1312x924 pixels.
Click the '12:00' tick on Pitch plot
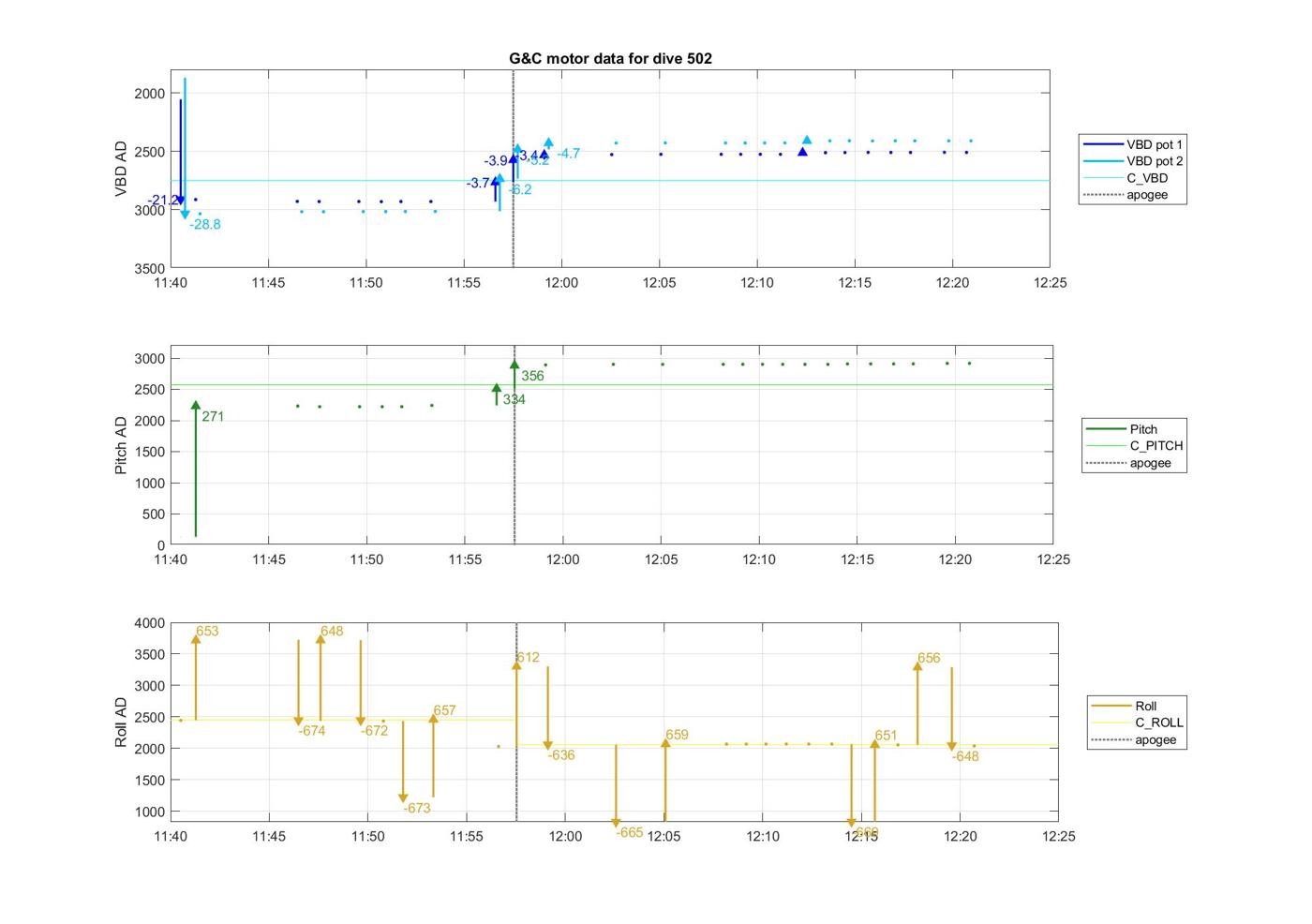click(562, 559)
